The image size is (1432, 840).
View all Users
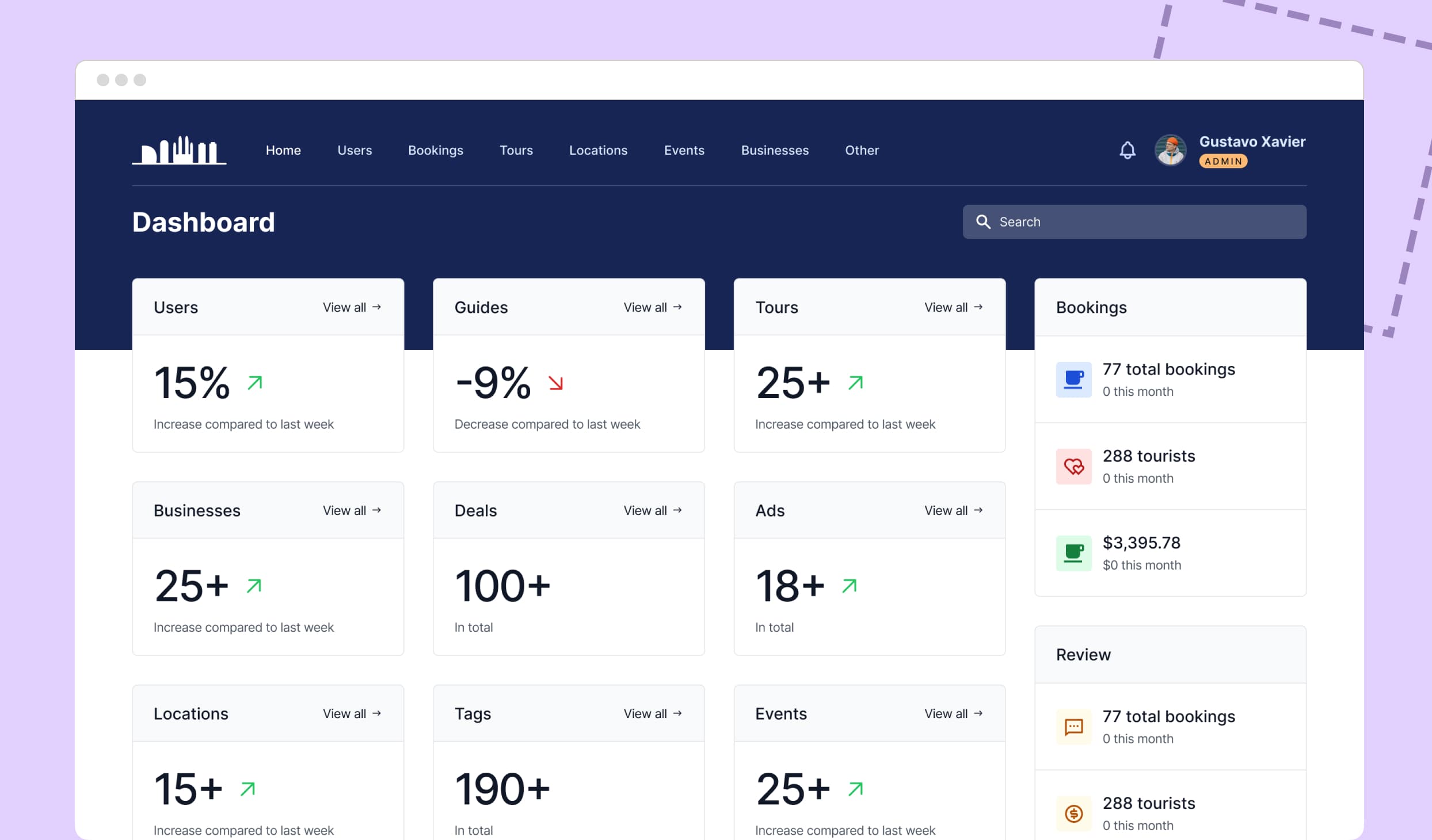[x=352, y=307]
